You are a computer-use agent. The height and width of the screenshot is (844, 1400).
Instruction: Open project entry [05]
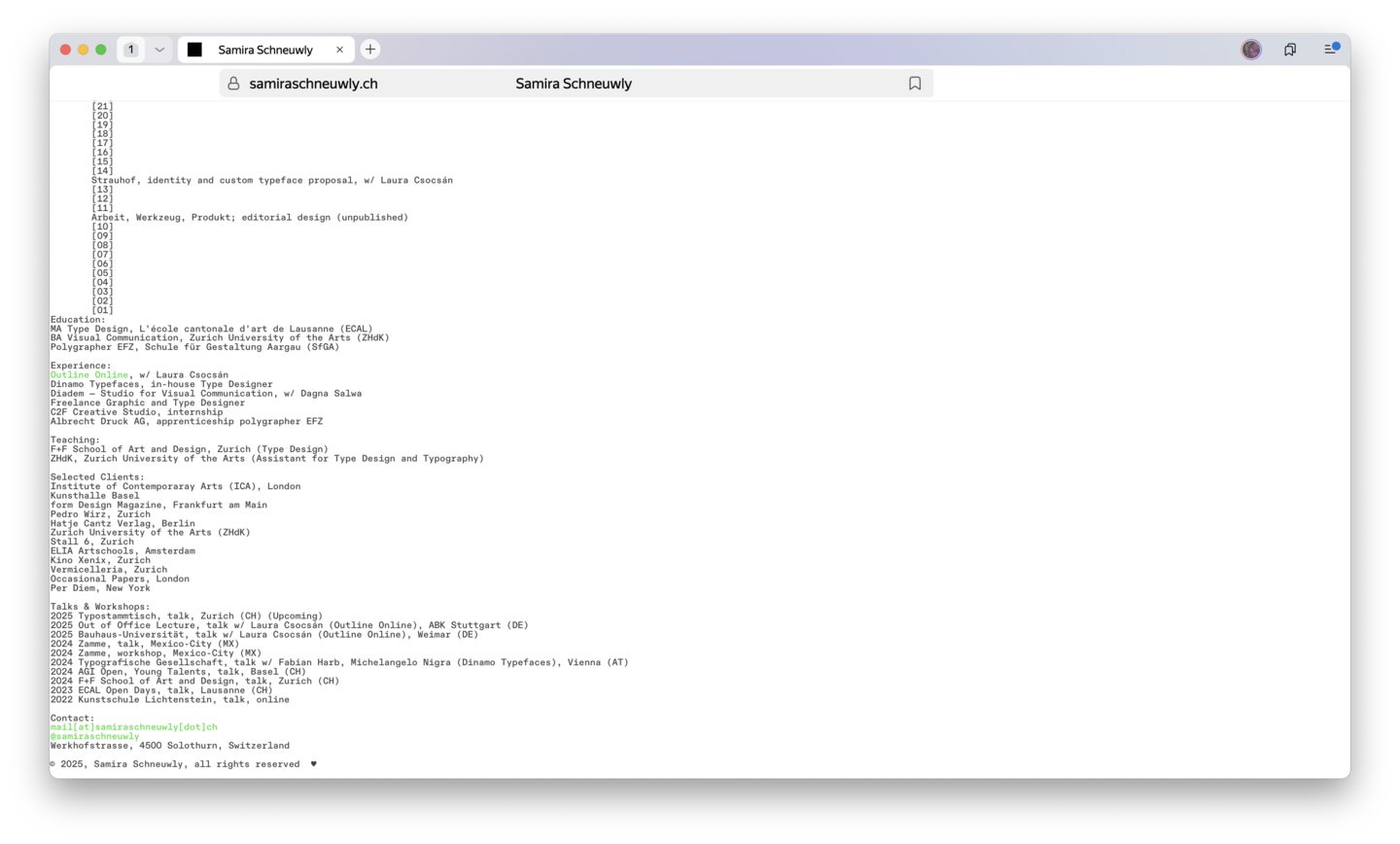pos(102,273)
